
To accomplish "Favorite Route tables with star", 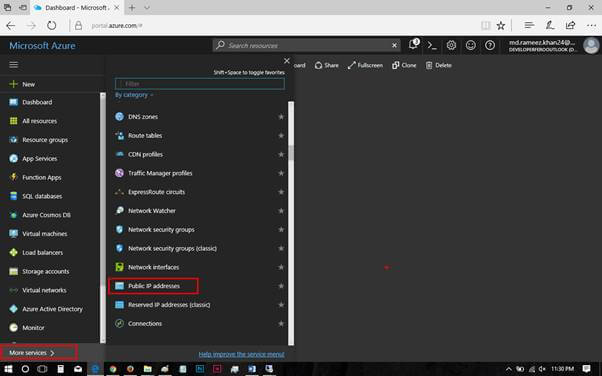I will [281, 136].
